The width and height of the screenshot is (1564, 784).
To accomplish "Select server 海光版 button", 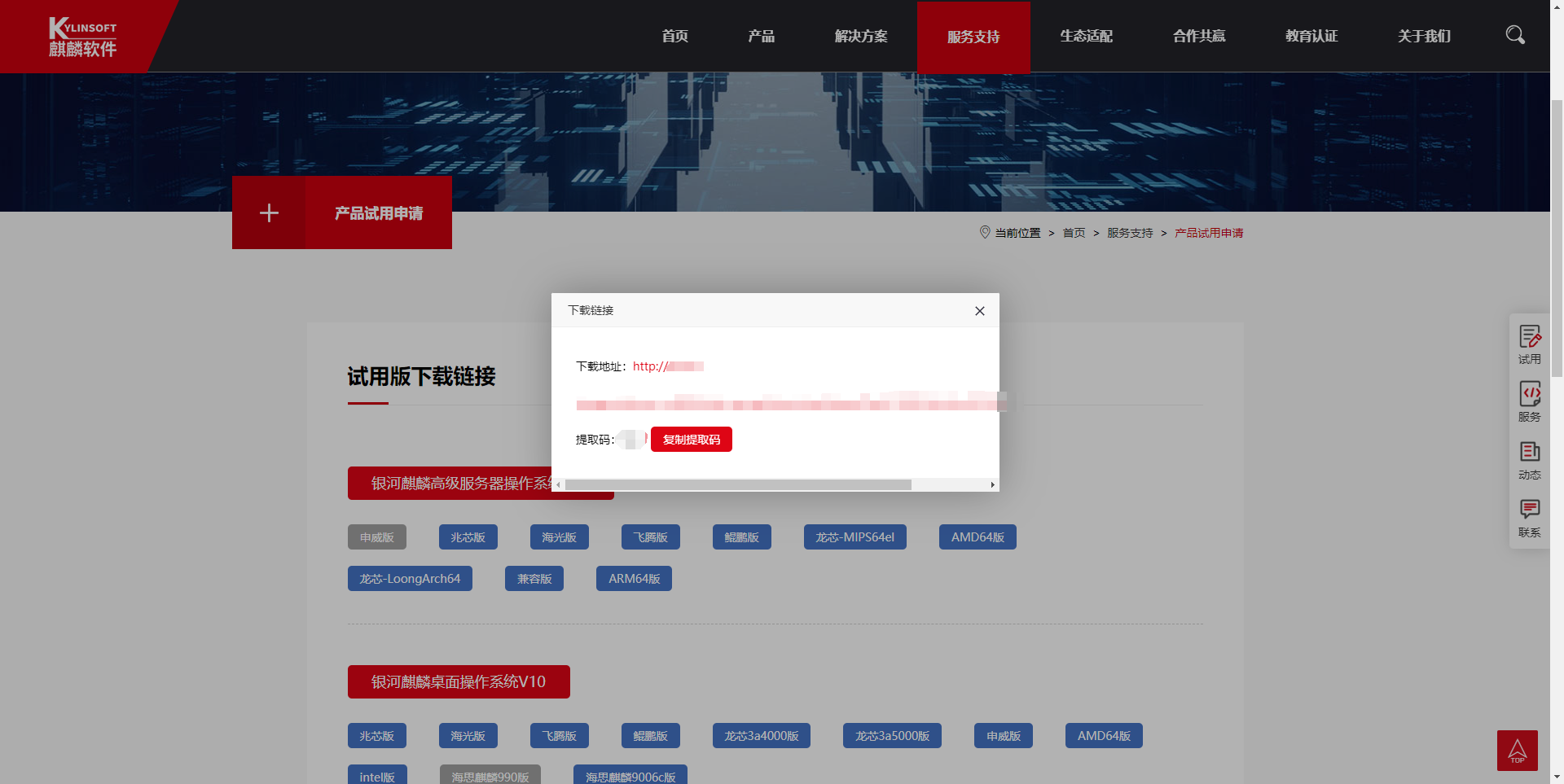I will point(560,537).
